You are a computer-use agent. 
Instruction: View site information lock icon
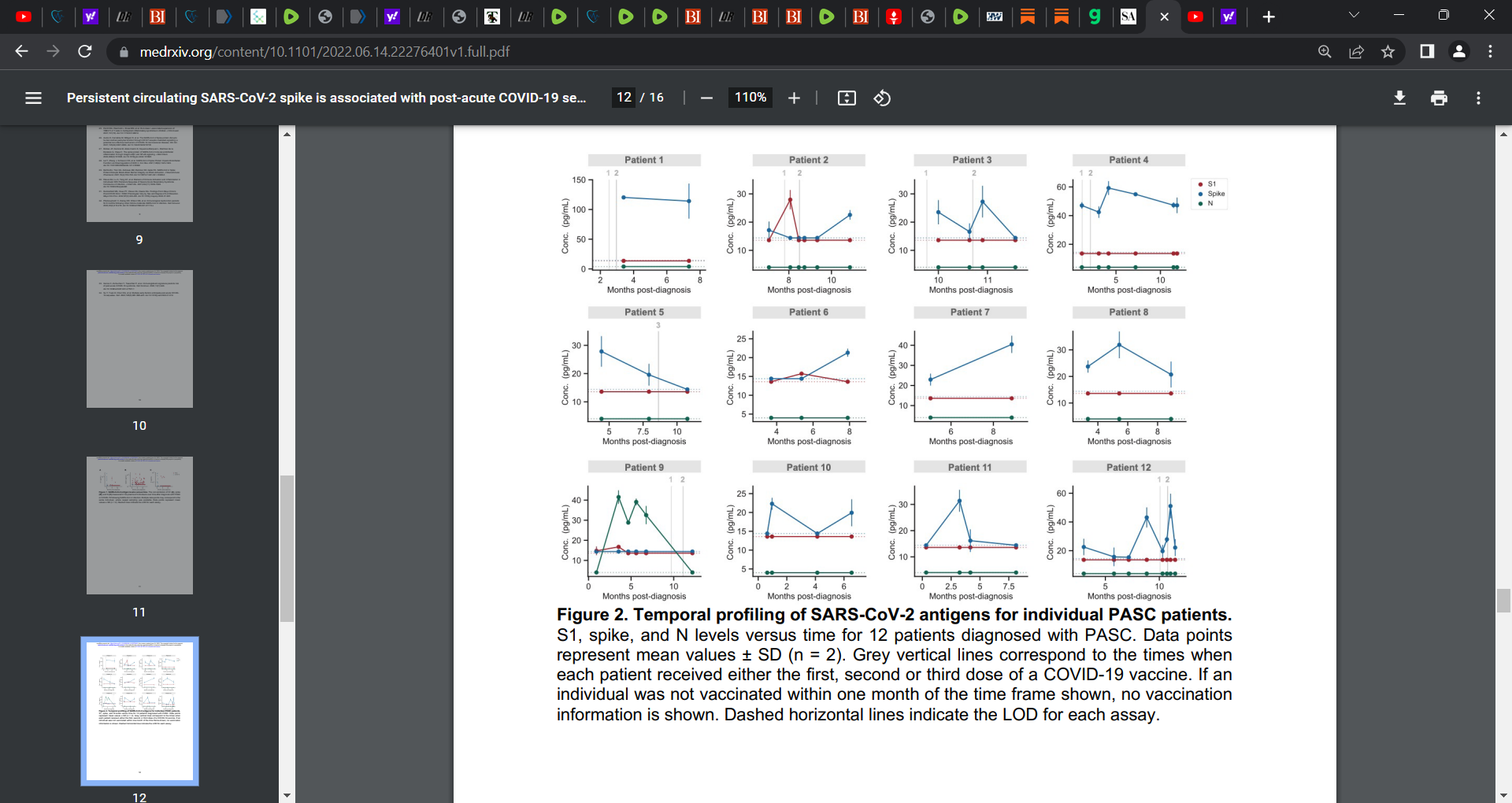pos(123,52)
